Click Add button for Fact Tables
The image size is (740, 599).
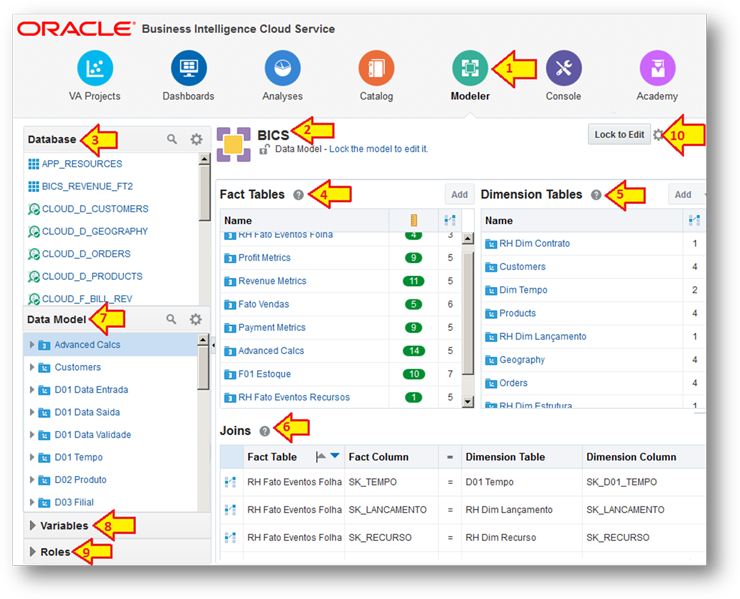[459, 194]
